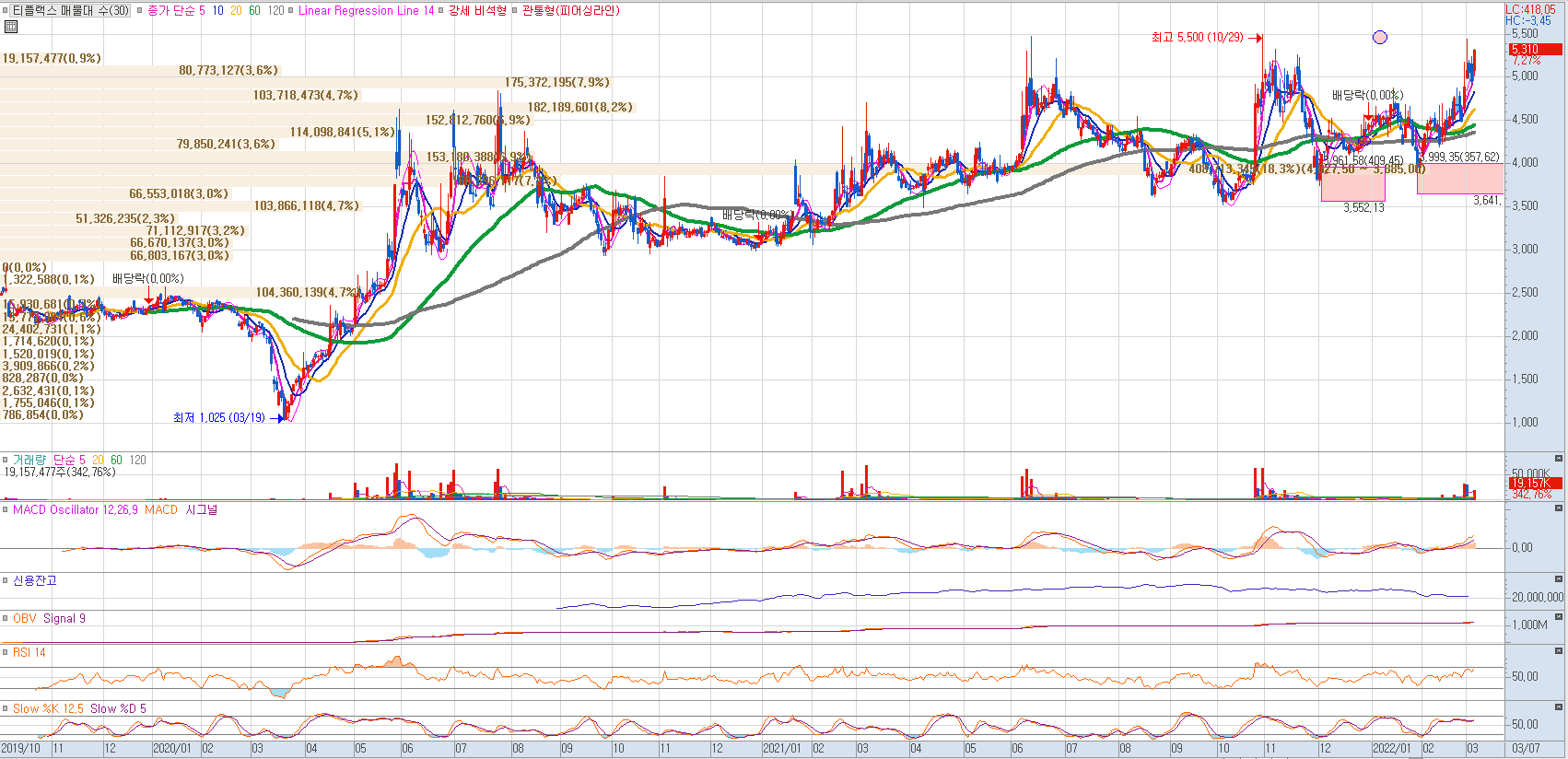This screenshot has width=1568, height=759.
Task: Click square marker beside RSI 14 panel
Action: coord(6,652)
